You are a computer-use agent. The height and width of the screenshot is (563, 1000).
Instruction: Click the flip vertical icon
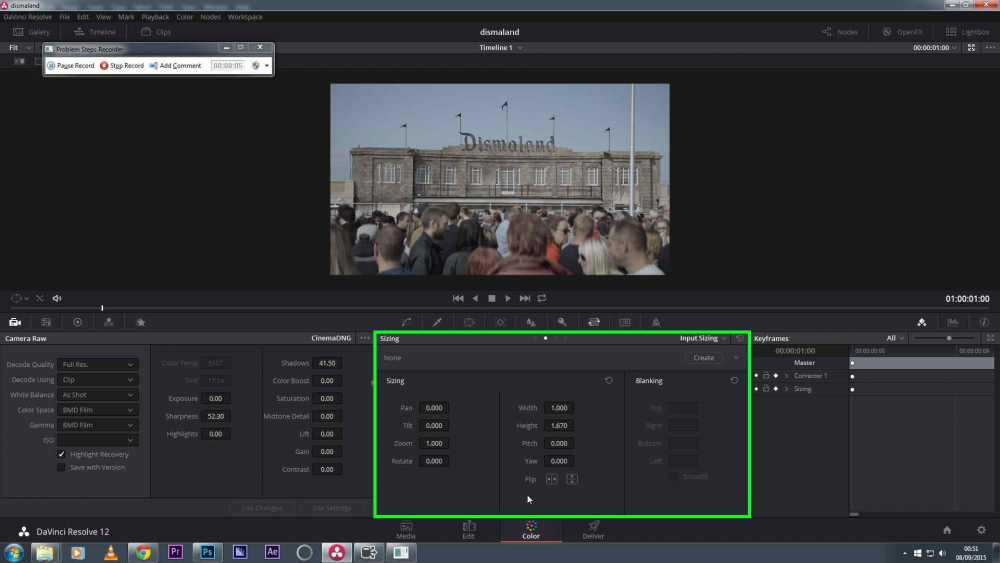pyautogui.click(x=571, y=480)
